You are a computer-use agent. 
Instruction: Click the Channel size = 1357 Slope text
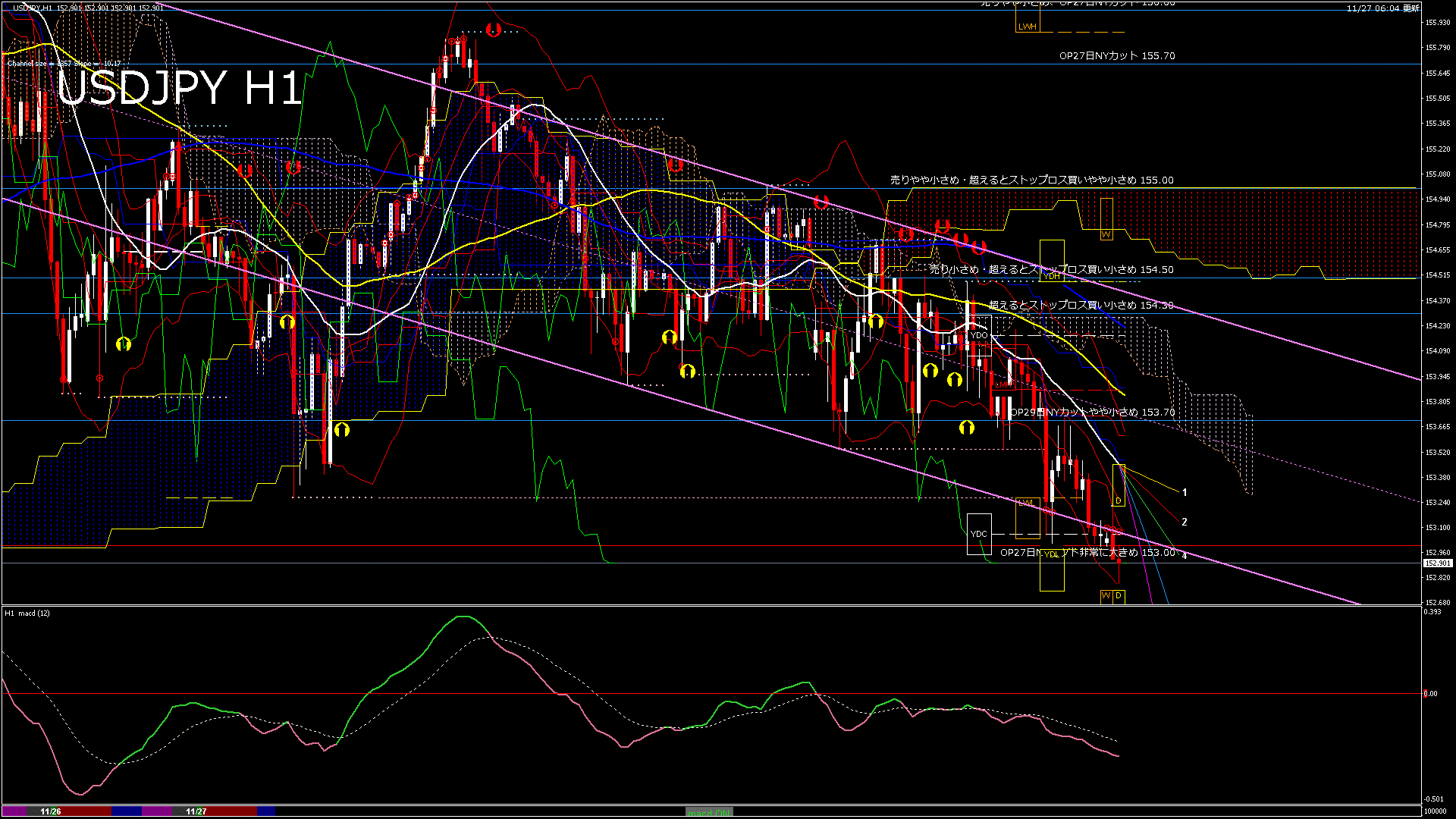pos(64,64)
